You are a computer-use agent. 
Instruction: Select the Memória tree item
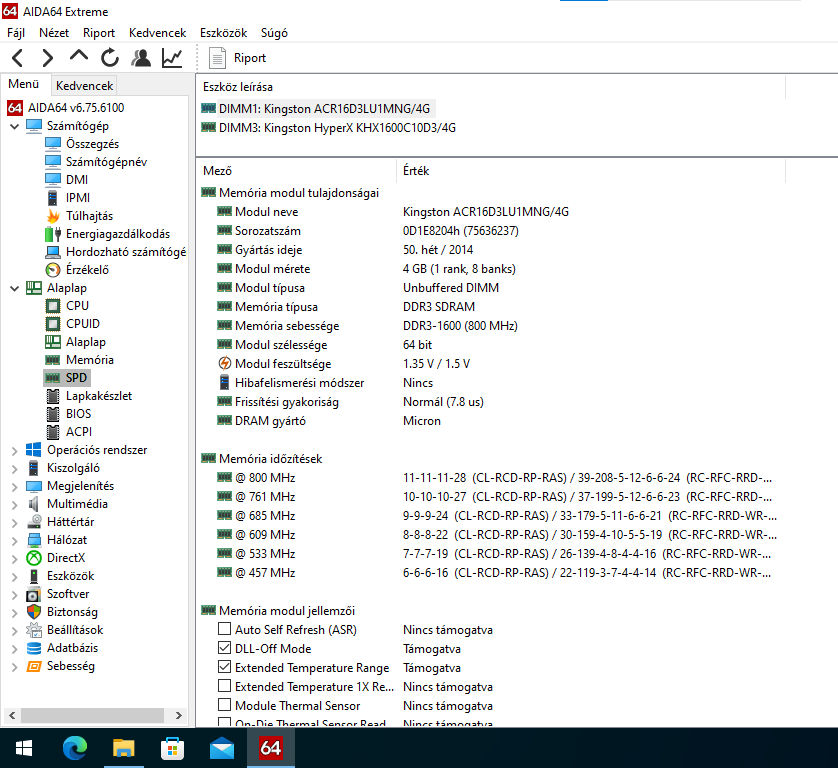pos(90,360)
